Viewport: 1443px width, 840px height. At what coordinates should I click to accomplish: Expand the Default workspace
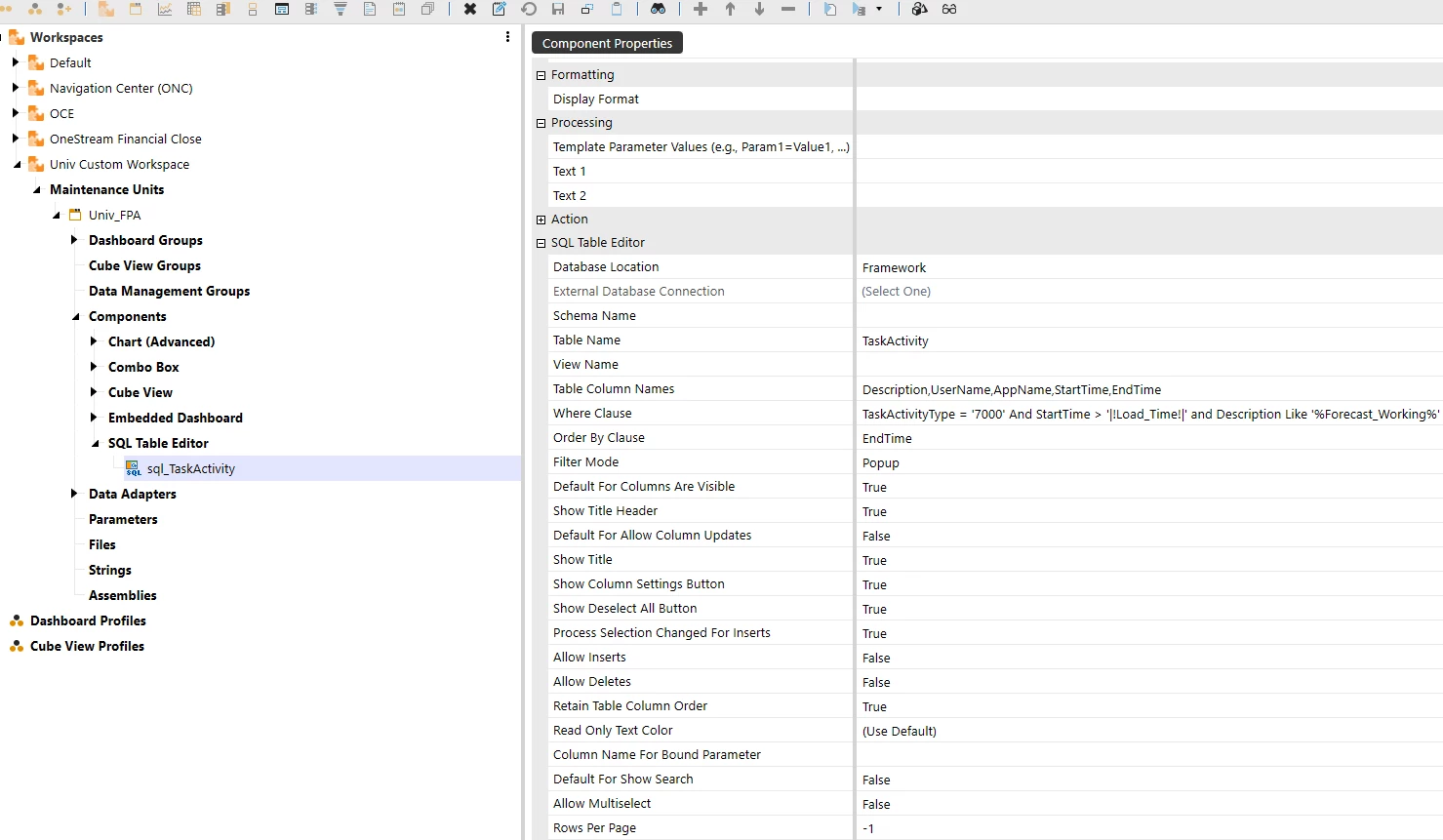pyautogui.click(x=16, y=62)
